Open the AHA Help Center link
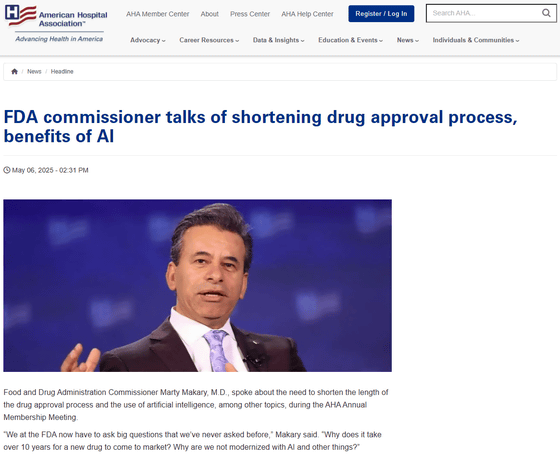The image size is (560, 456). pyautogui.click(x=307, y=14)
